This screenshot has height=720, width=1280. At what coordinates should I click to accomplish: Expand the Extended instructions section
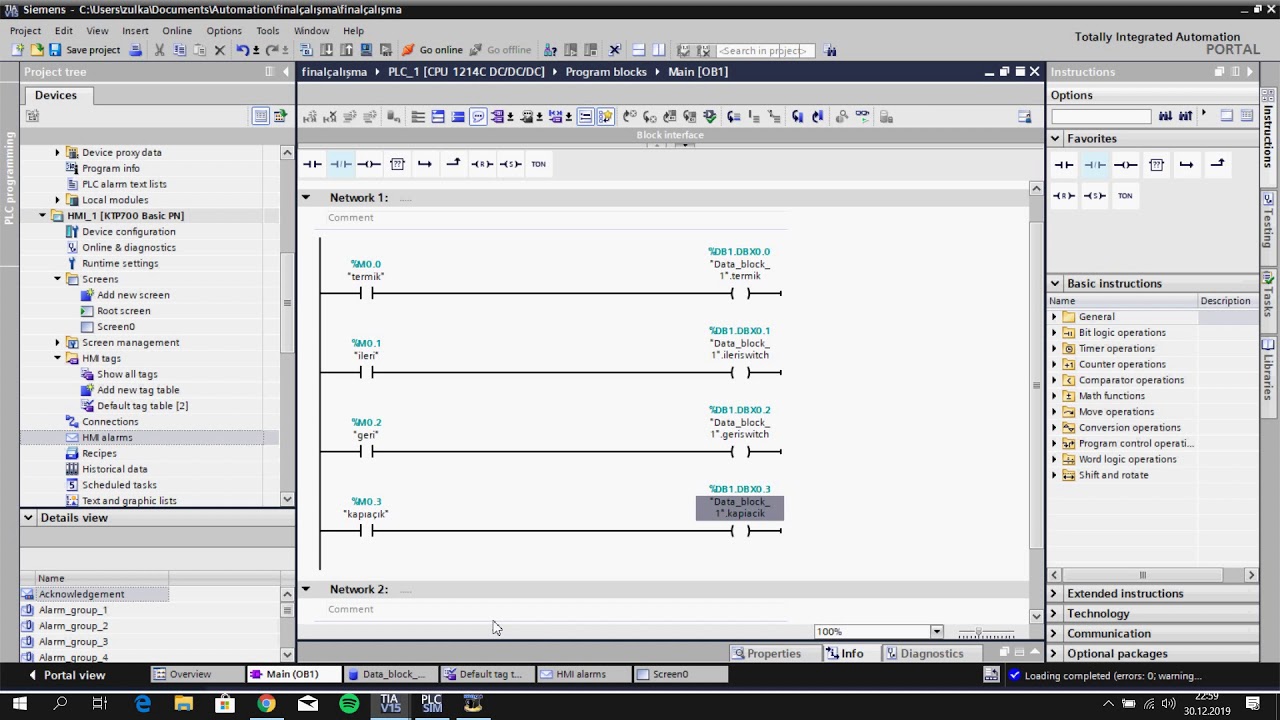(1054, 594)
